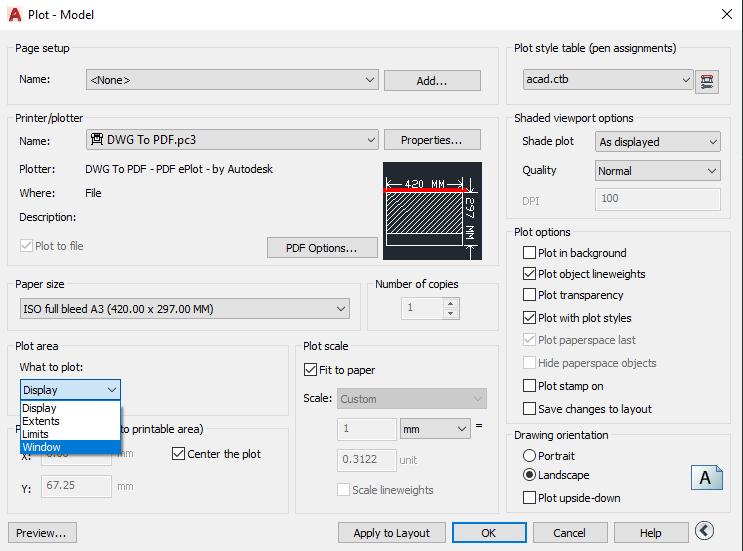Collapse the What to plot dropdown
This screenshot has height=551, width=743.
pyautogui.click(x=70, y=390)
